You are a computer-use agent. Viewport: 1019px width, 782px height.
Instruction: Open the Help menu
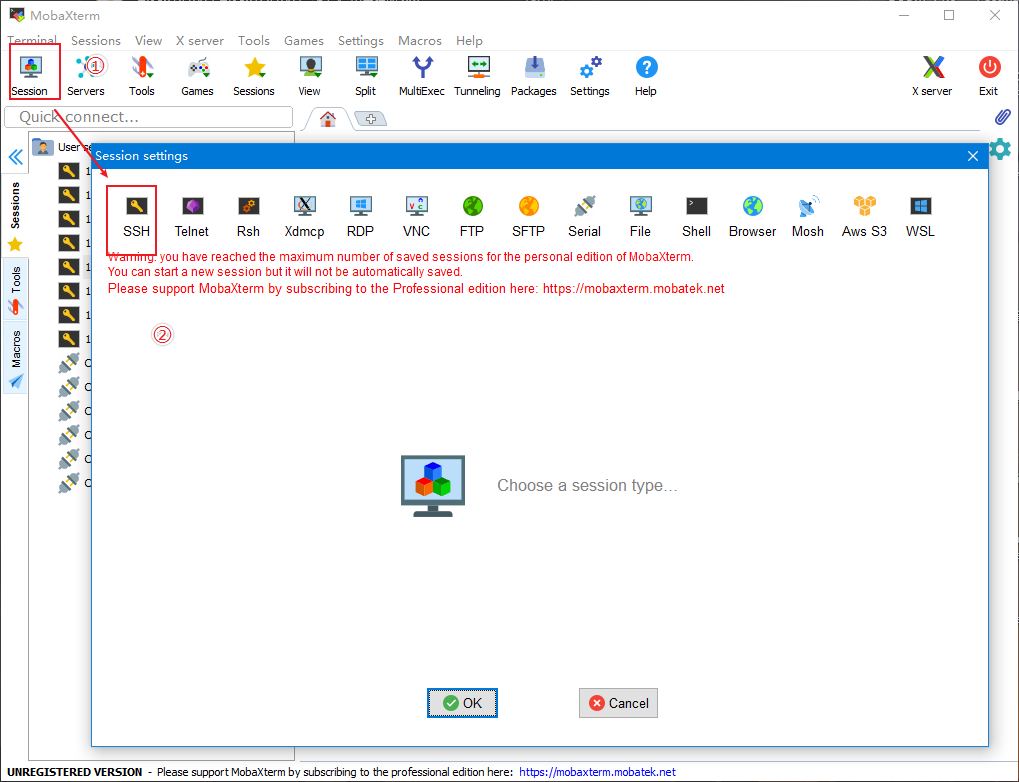[x=469, y=40]
